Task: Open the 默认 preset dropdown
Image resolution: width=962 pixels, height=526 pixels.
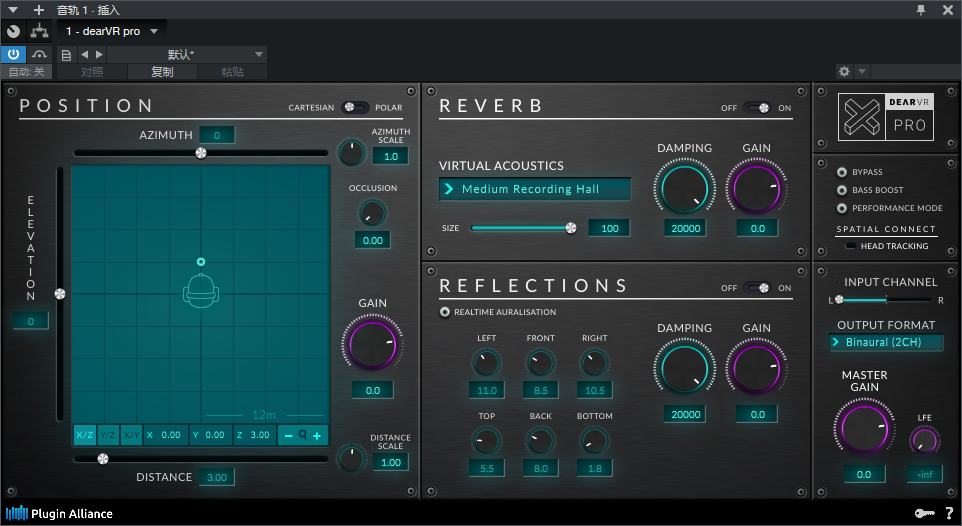Action: click(187, 55)
